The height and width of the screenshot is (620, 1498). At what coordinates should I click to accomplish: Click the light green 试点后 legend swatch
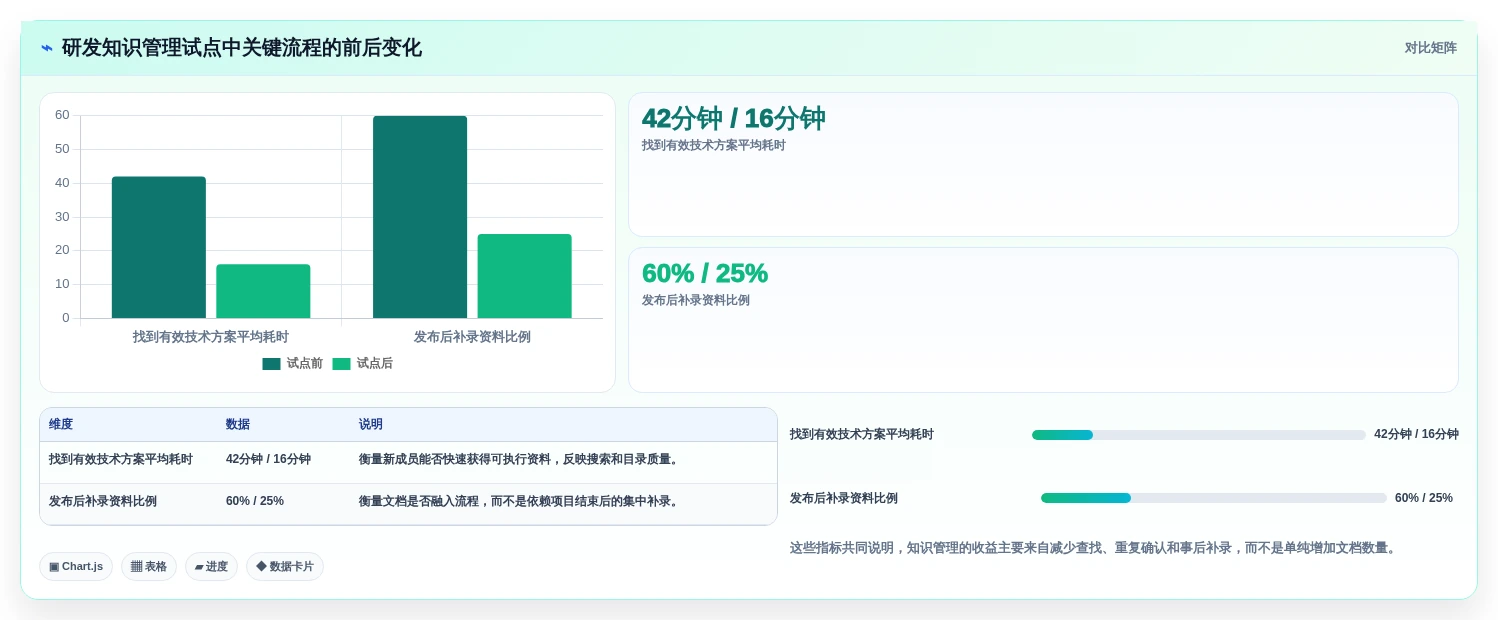coord(341,364)
